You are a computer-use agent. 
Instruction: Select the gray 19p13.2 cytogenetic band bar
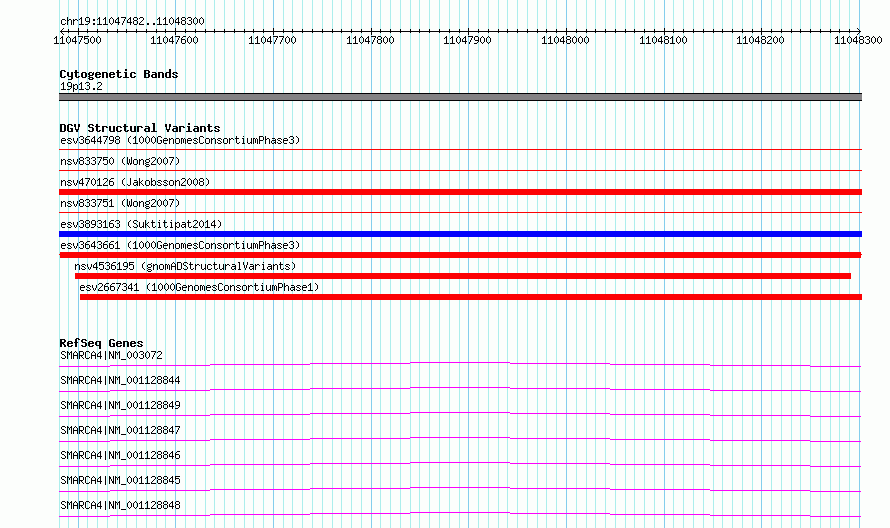point(460,97)
